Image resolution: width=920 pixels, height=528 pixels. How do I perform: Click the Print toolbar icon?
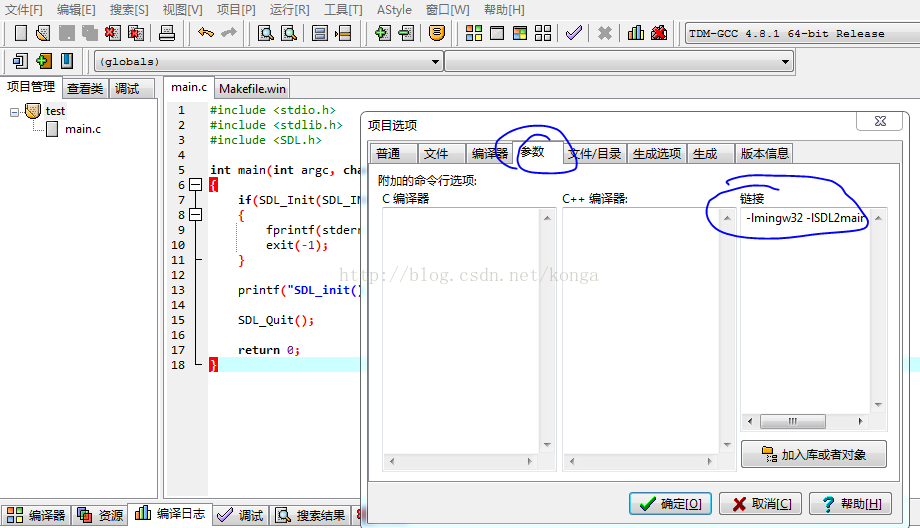point(167,33)
